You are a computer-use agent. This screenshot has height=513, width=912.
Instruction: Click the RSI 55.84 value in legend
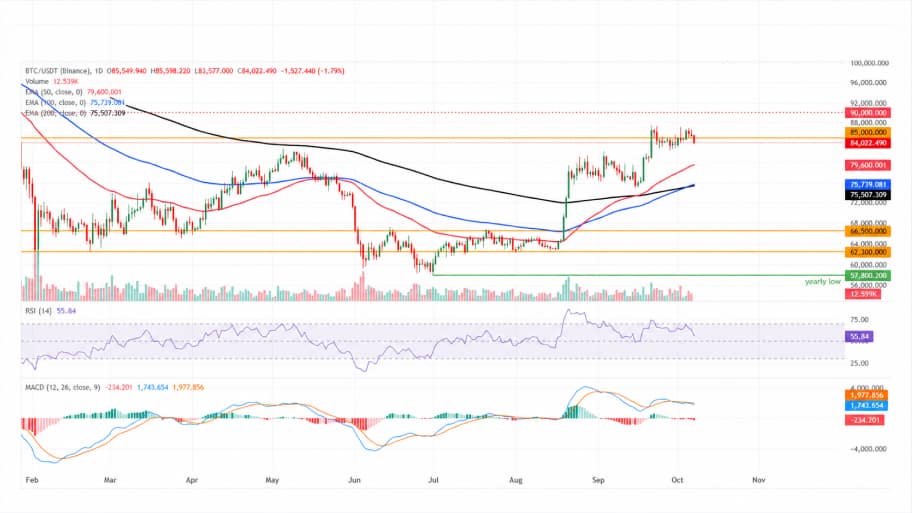pyautogui.click(x=66, y=311)
